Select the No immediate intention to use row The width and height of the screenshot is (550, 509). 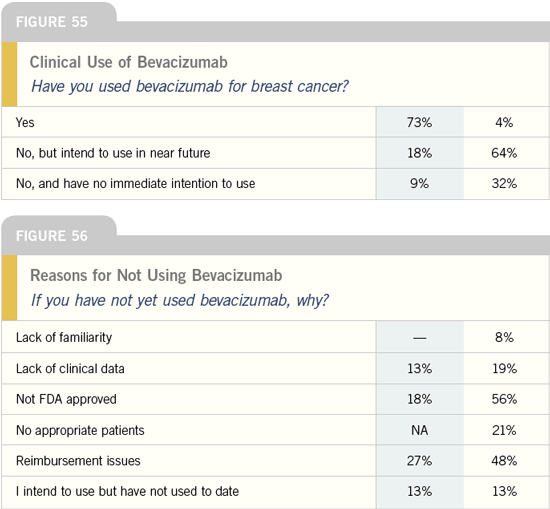pyautogui.click(x=275, y=184)
